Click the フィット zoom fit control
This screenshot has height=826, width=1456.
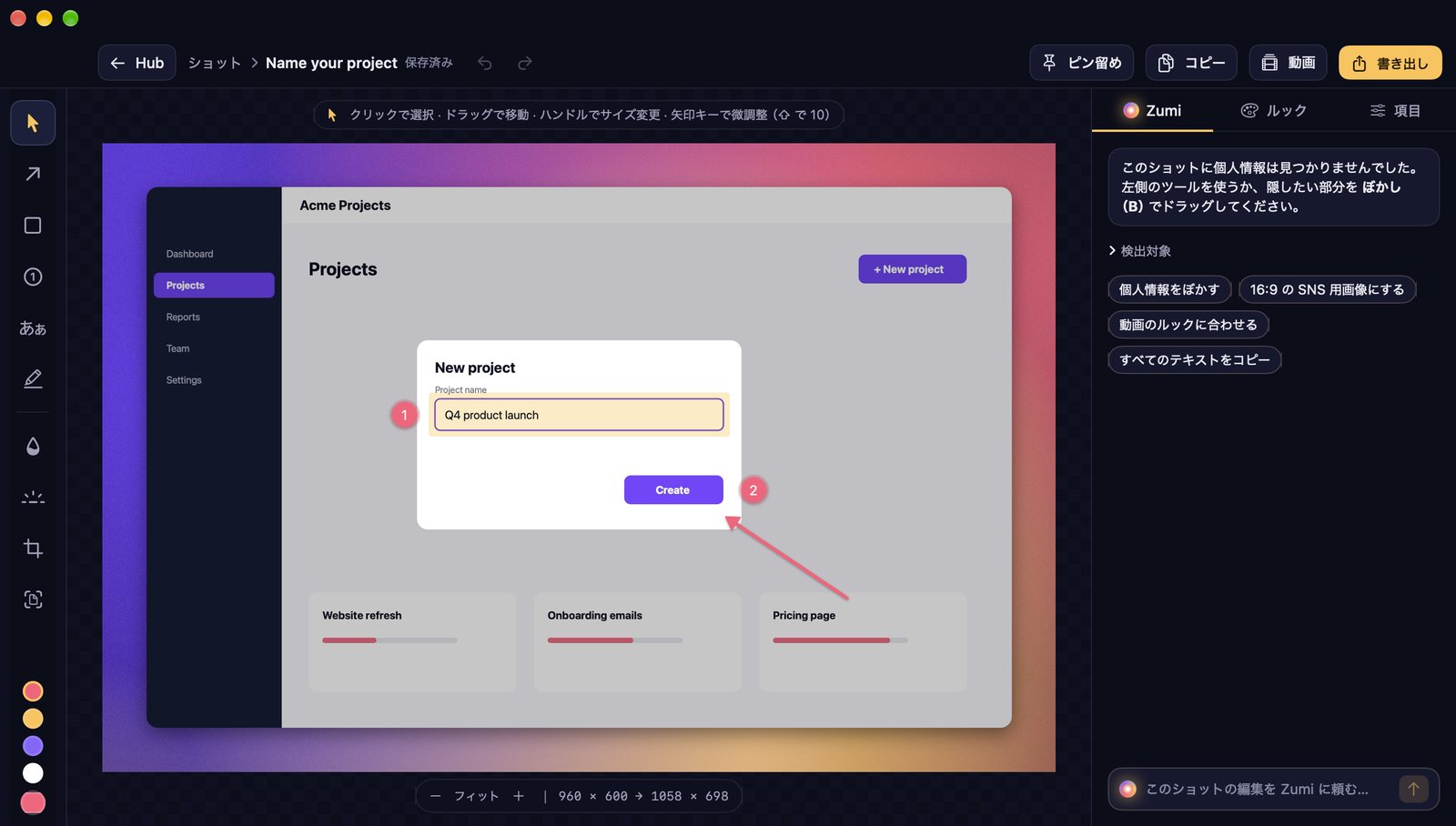point(477,796)
